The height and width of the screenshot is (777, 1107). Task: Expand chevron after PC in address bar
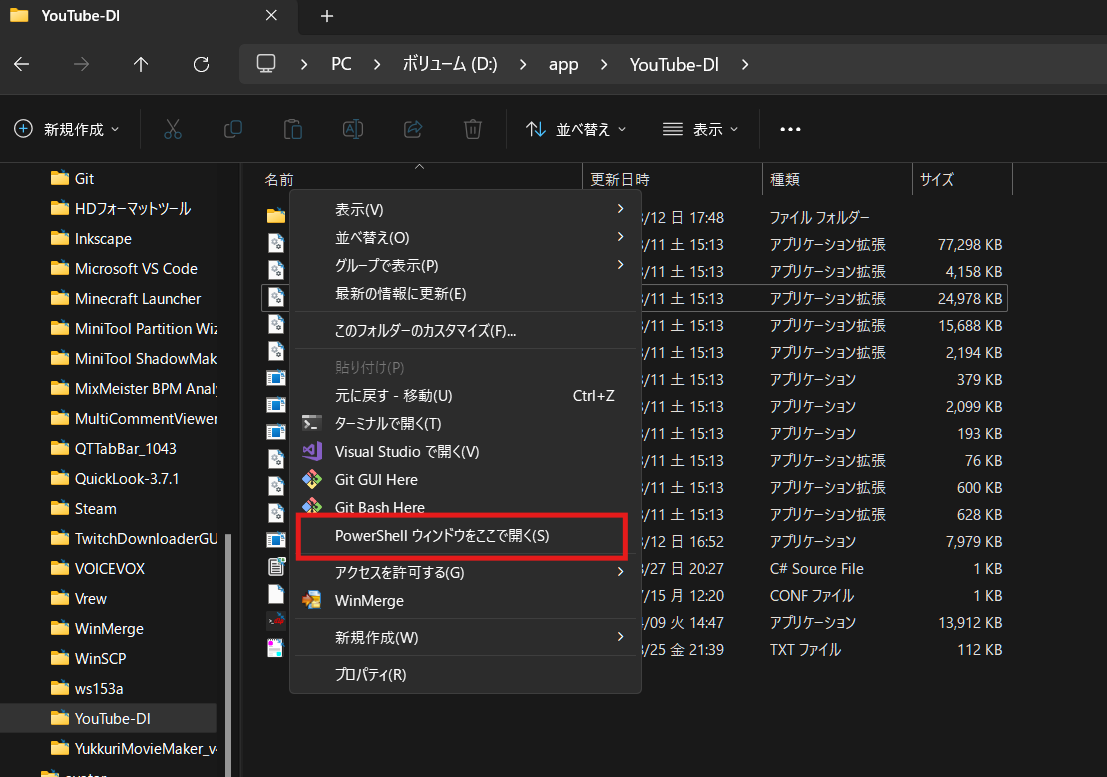(377, 64)
